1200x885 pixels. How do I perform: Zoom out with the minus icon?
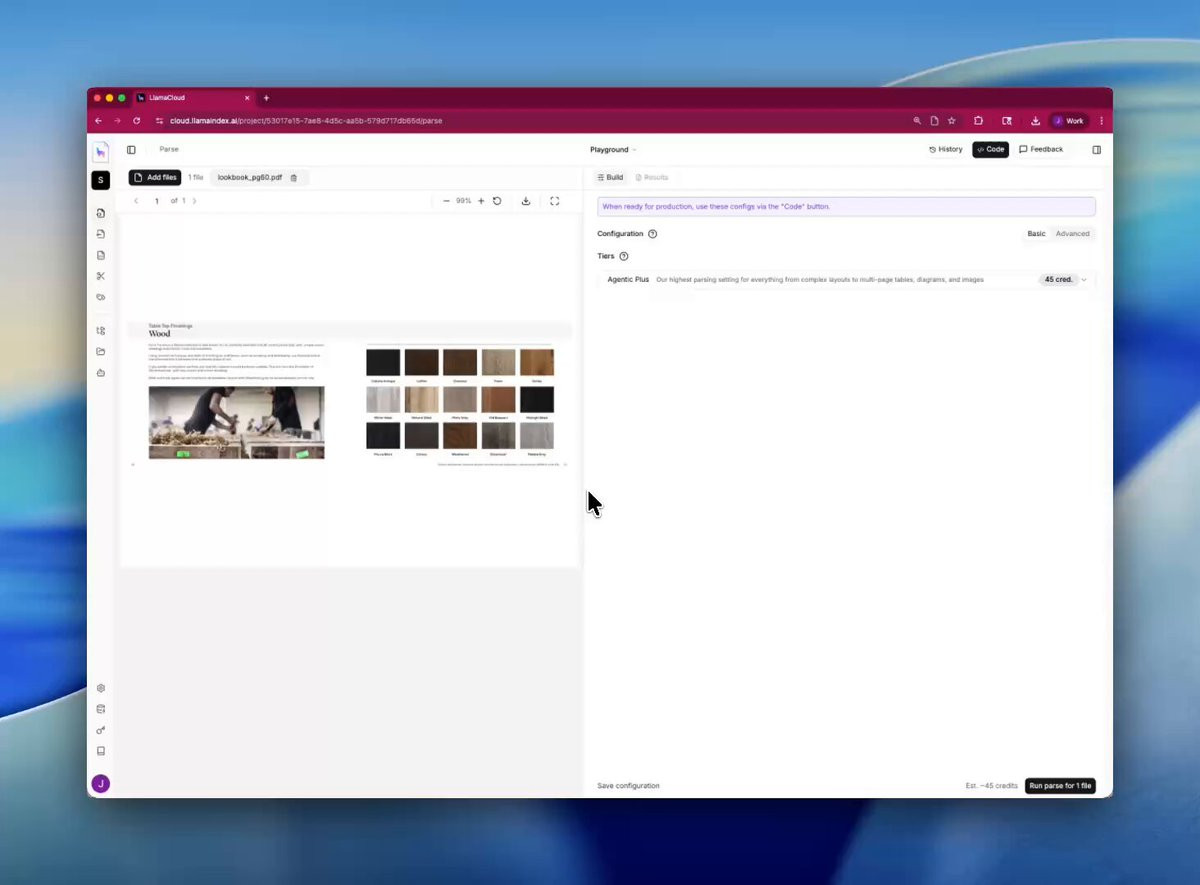point(446,201)
